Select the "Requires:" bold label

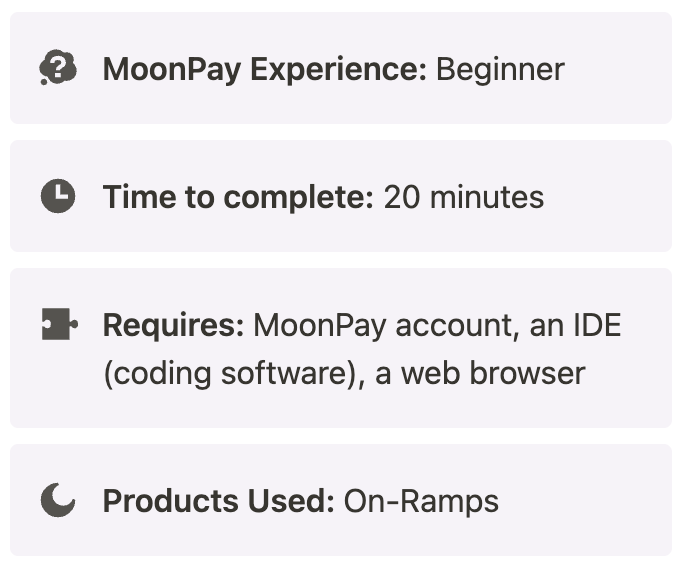point(173,325)
